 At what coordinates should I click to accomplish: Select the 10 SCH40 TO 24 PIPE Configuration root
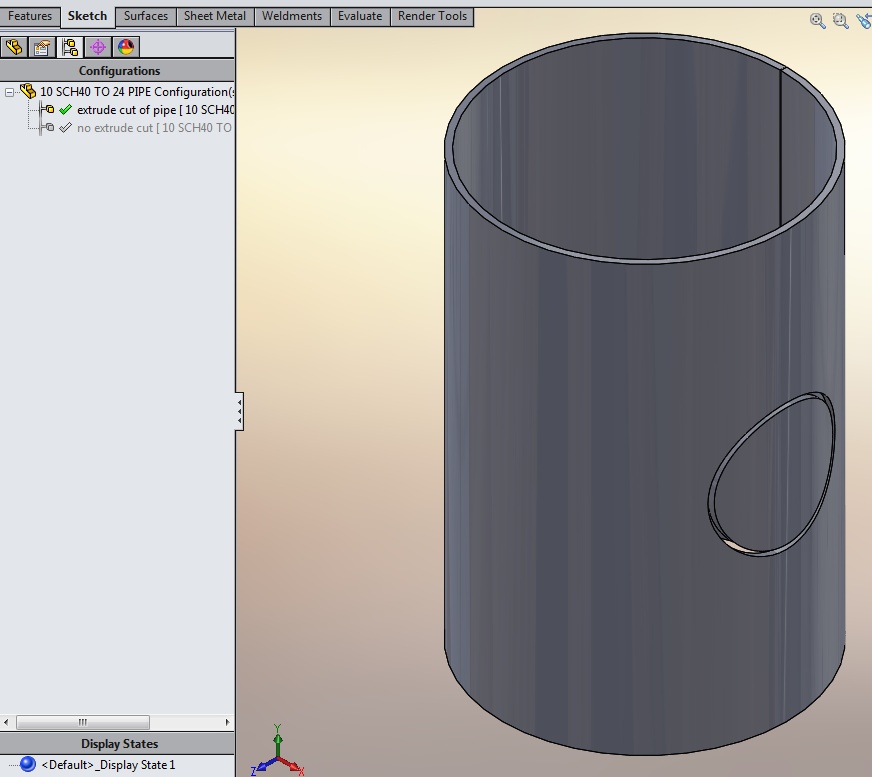(136, 92)
